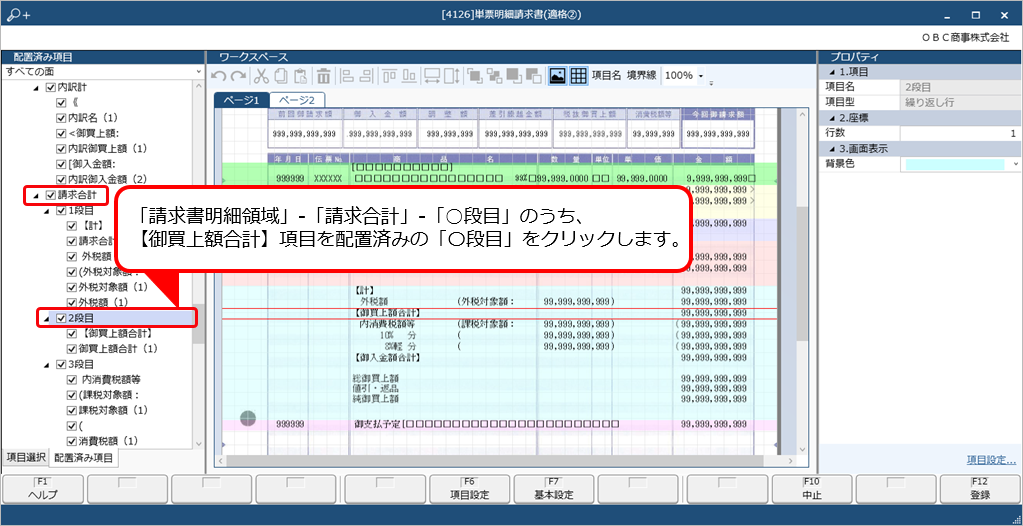Collapse the 2.座標 property section
This screenshot has height=526, width=1023.
coord(832,118)
